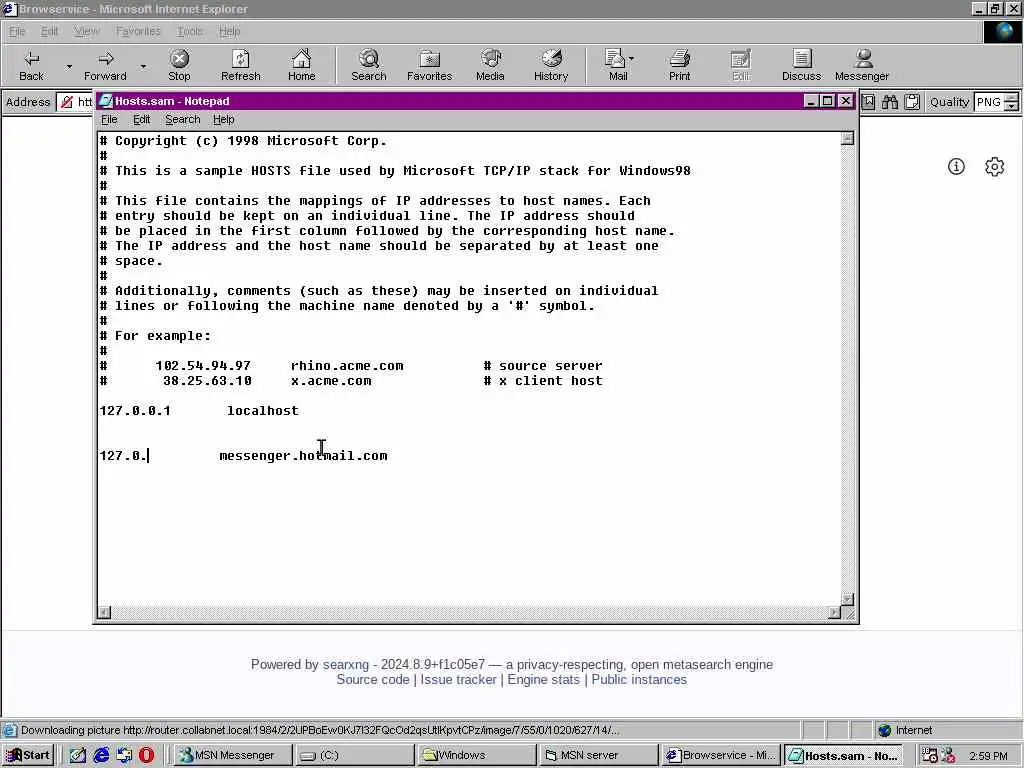Click the x.acme.com example text

coord(331,381)
